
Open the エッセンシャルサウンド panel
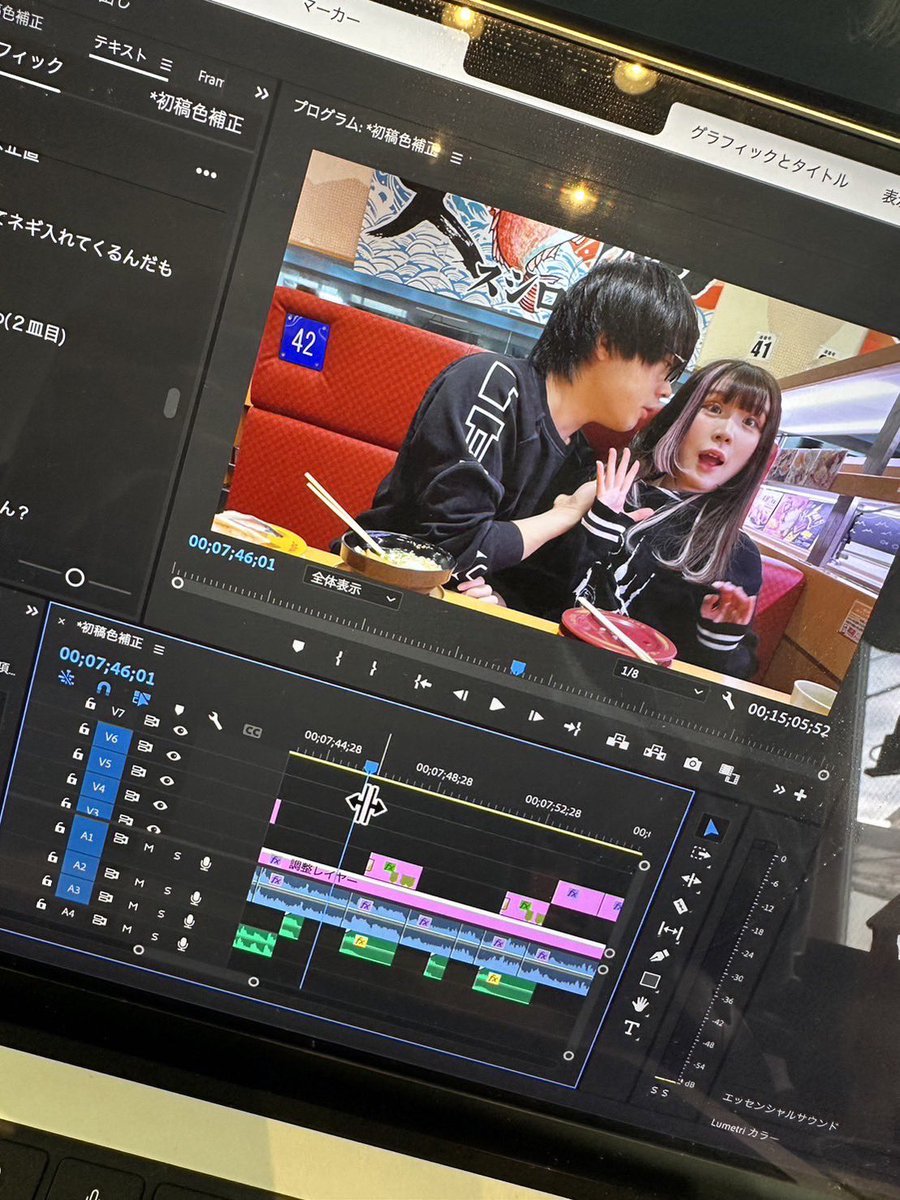780,1112
